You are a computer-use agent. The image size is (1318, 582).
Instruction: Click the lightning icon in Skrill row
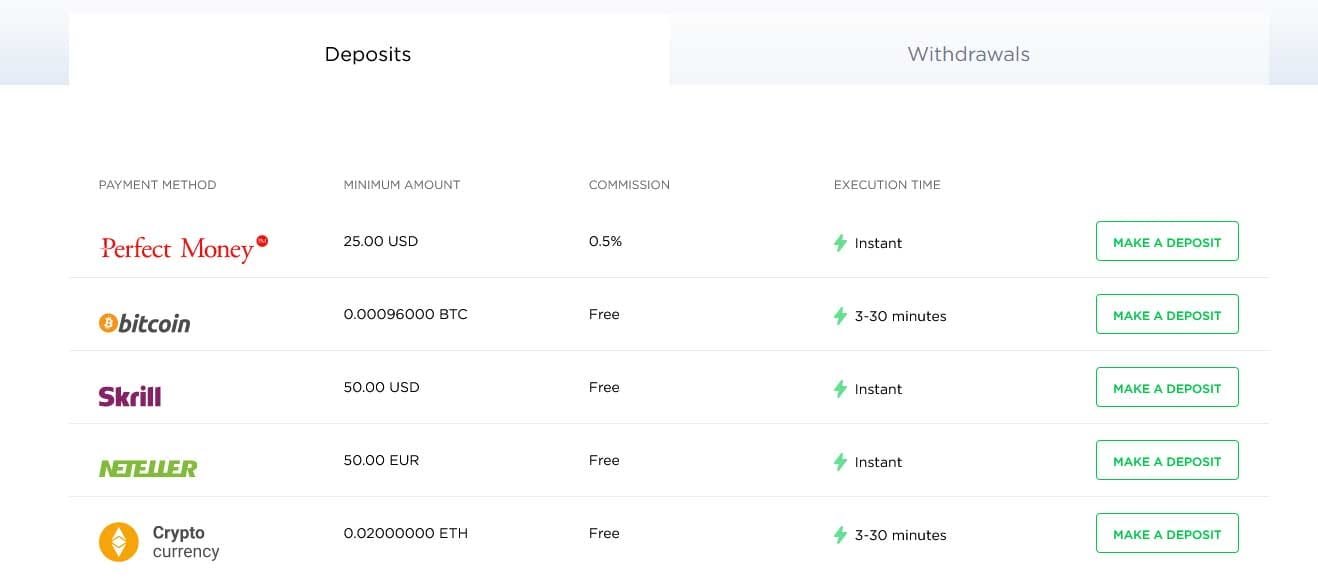(x=840, y=389)
